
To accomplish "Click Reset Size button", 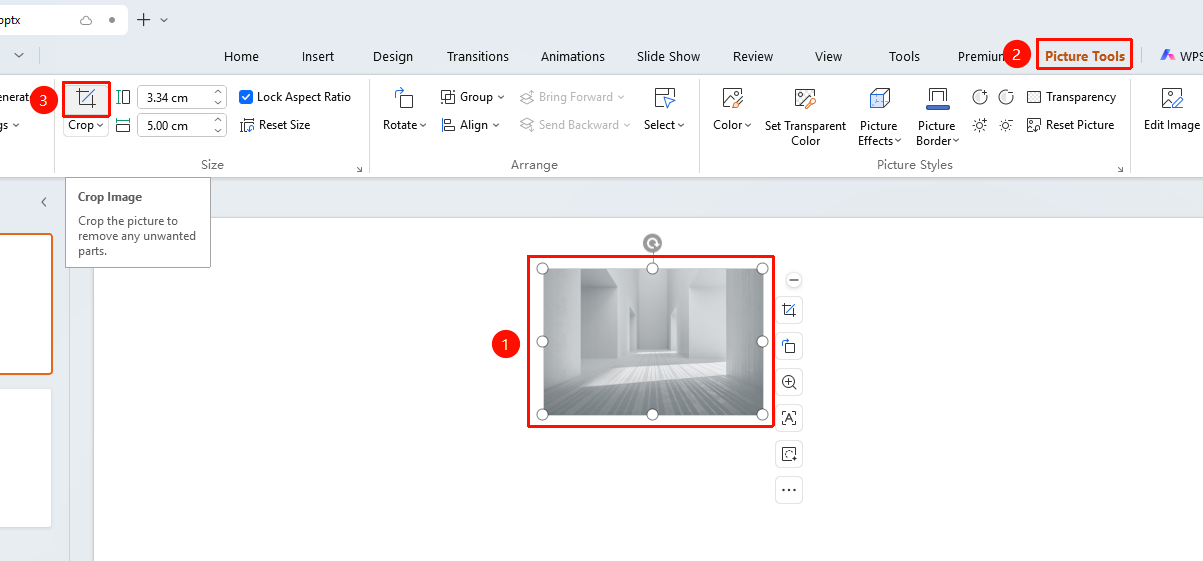I will 275,125.
